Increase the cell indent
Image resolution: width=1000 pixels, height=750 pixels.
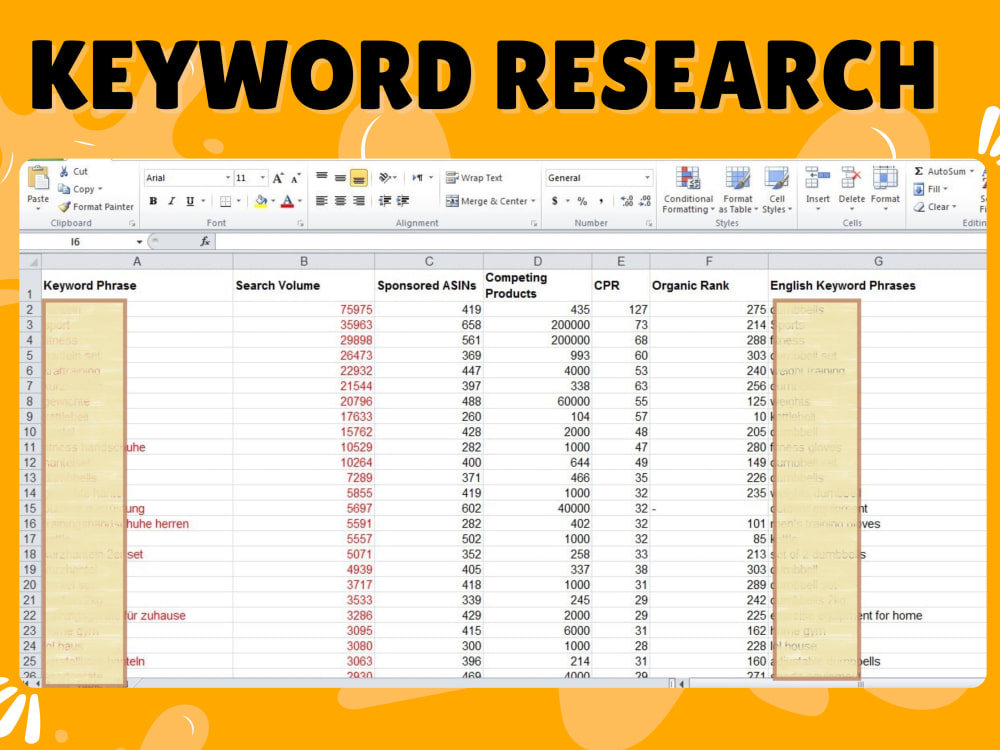[403, 201]
